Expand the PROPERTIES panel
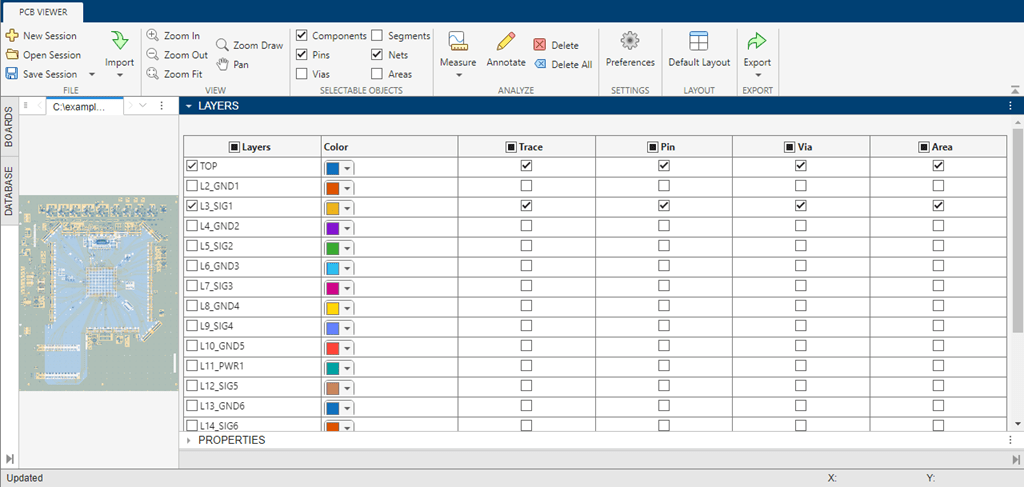Screen dimensions: 1024x487 (x=189, y=440)
